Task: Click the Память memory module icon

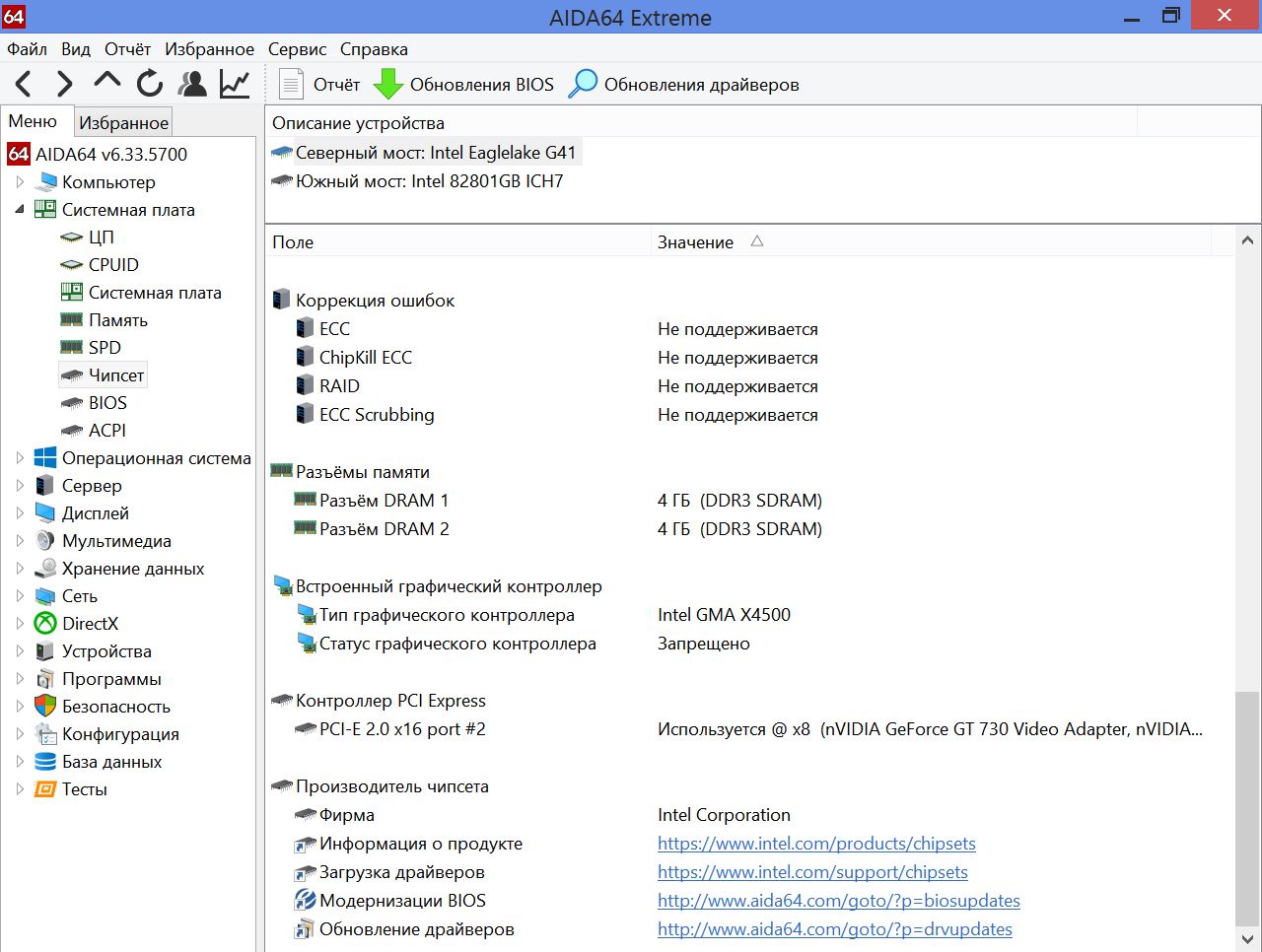Action: click(72, 320)
